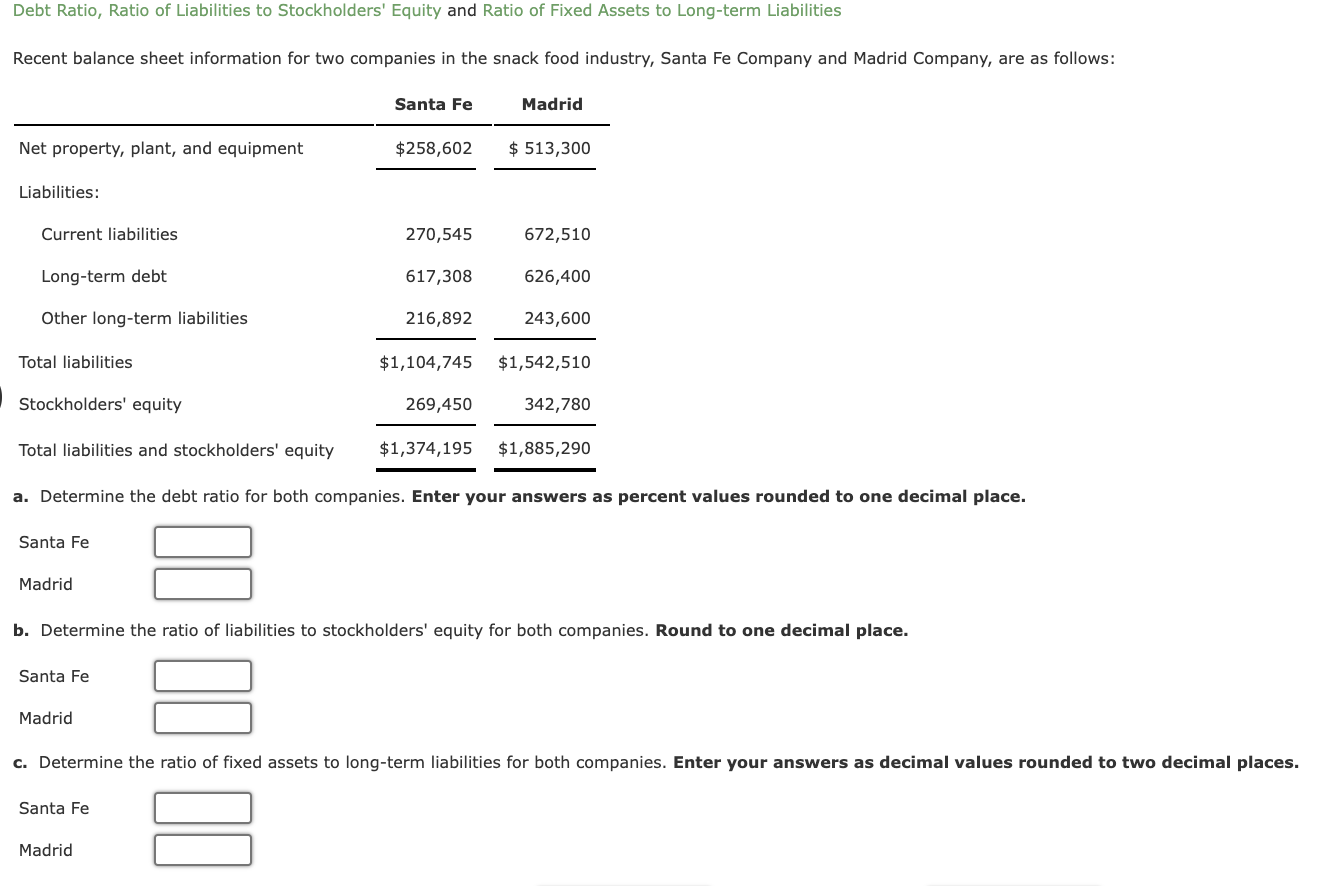Click Madrid label in part a
1332x886 pixels.
pyautogui.click(x=46, y=584)
